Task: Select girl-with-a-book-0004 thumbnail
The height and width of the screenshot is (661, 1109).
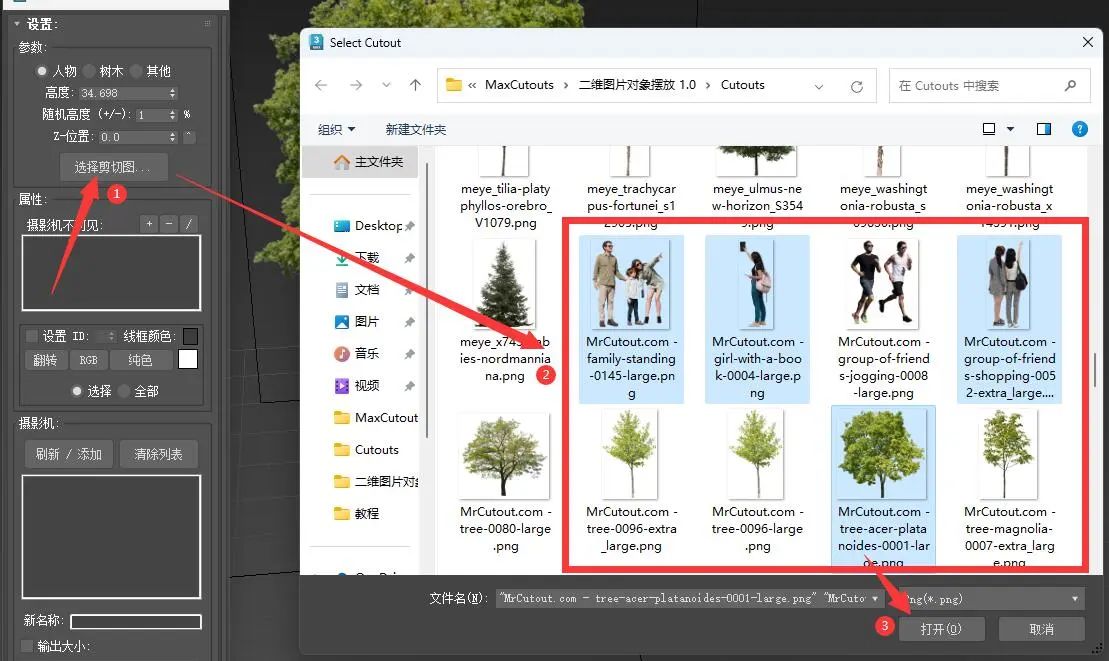Action: pos(757,283)
